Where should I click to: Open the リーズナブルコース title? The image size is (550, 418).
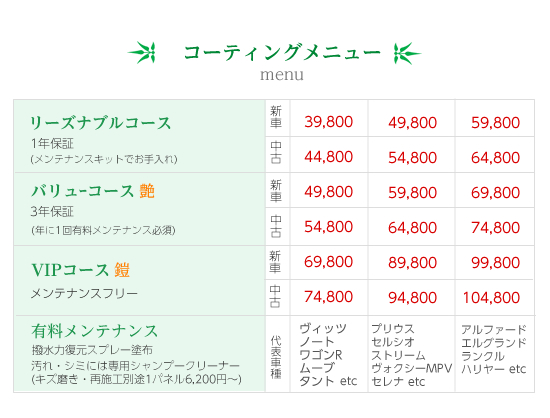pyautogui.click(x=101, y=123)
